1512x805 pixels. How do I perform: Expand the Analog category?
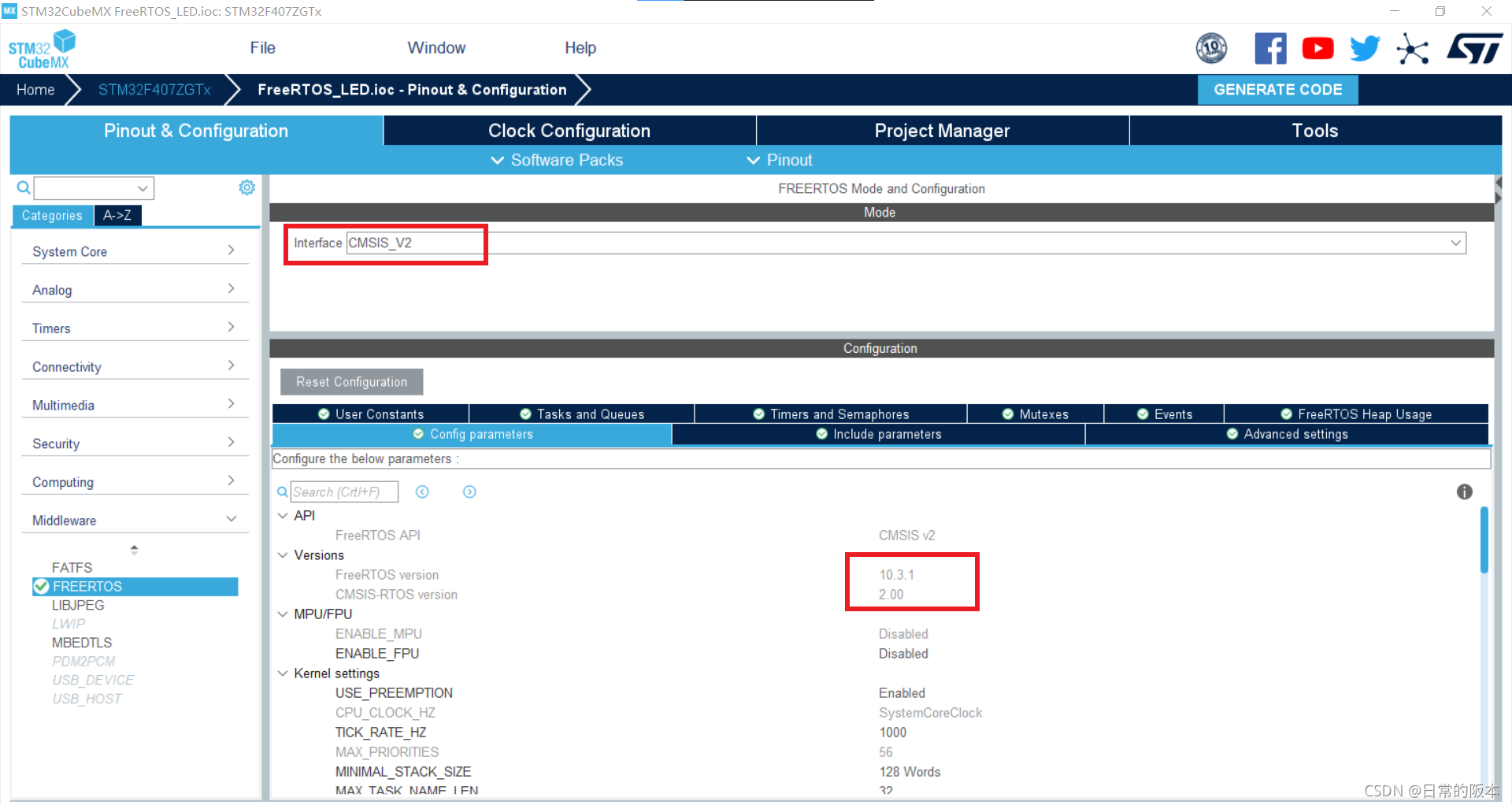pos(134,290)
